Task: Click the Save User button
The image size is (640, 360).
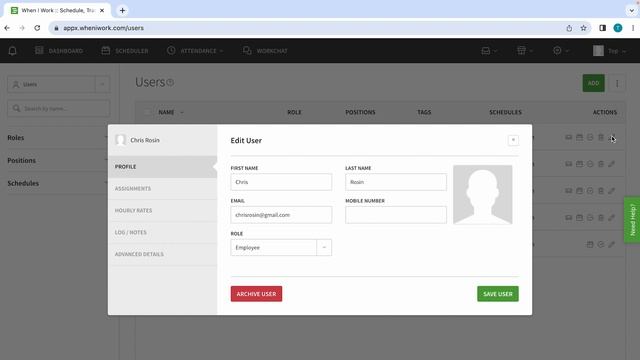Action: coord(498,294)
